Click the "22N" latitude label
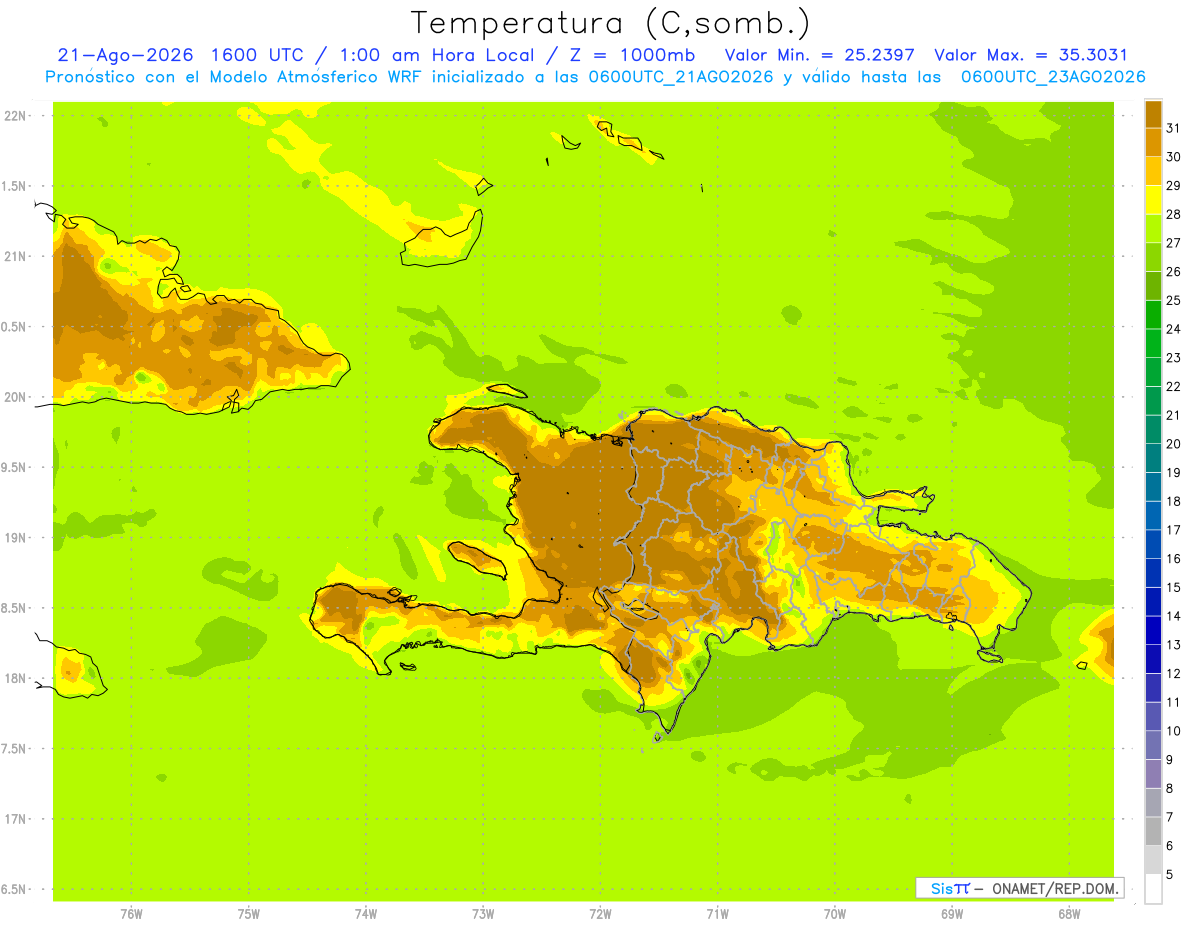The width and height of the screenshot is (1200, 927). pyautogui.click(x=15, y=116)
